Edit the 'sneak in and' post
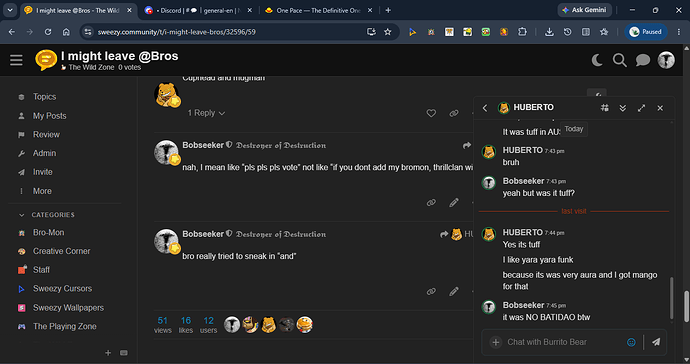The image size is (690, 364). coord(454,291)
